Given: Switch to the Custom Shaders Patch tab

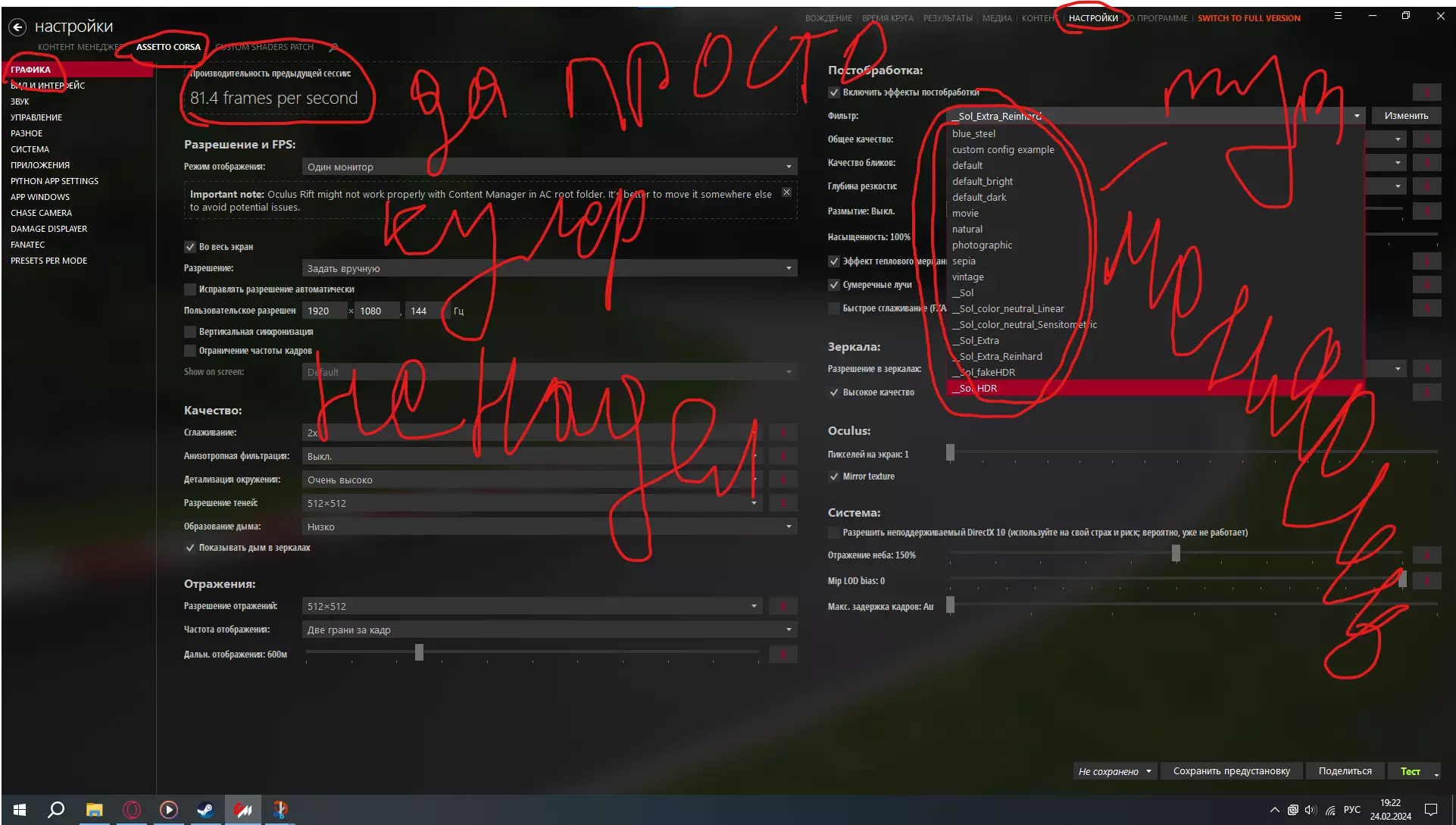Looking at the screenshot, I should 264,47.
